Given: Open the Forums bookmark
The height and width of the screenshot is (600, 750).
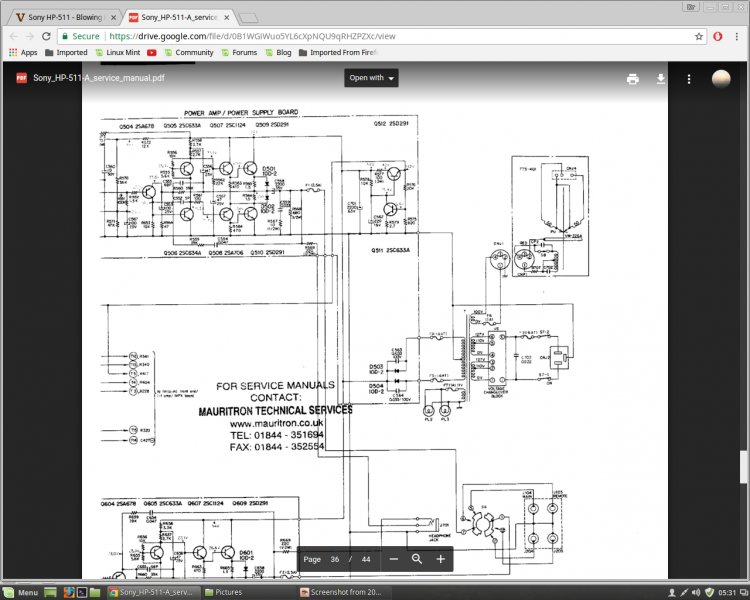Looking at the screenshot, I should pyautogui.click(x=239, y=52).
